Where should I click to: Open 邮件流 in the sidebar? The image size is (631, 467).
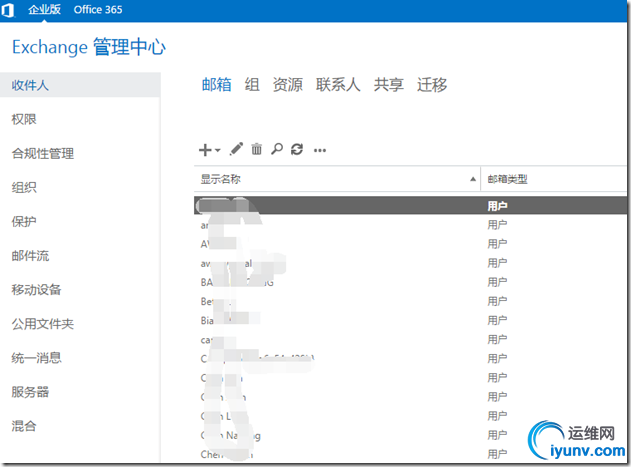(30, 256)
